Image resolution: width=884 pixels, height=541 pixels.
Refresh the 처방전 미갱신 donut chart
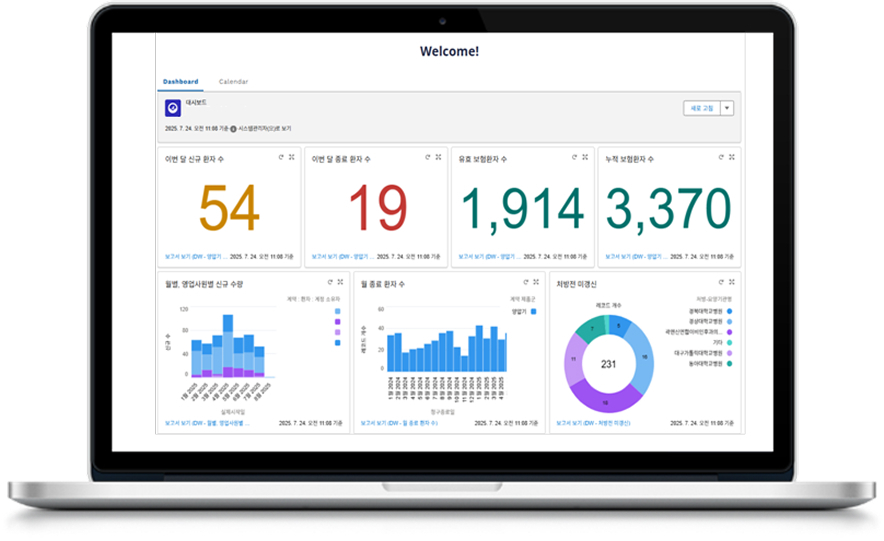pyautogui.click(x=720, y=283)
